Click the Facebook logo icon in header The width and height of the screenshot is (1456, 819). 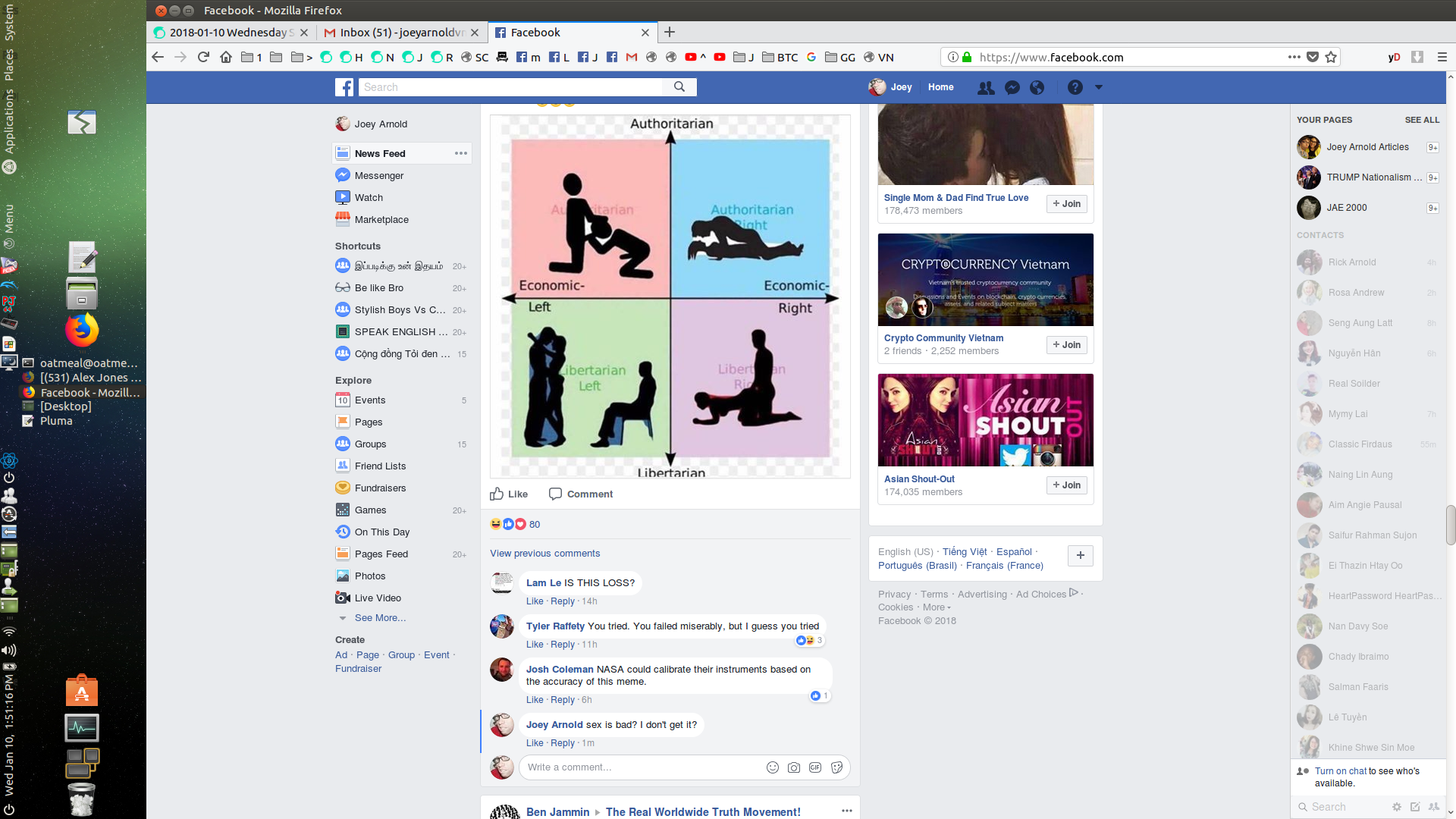tap(344, 87)
